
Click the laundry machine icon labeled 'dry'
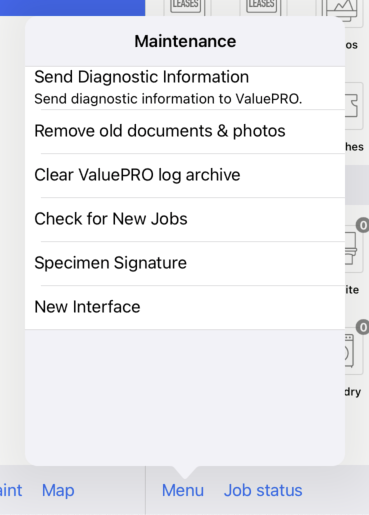(353, 353)
